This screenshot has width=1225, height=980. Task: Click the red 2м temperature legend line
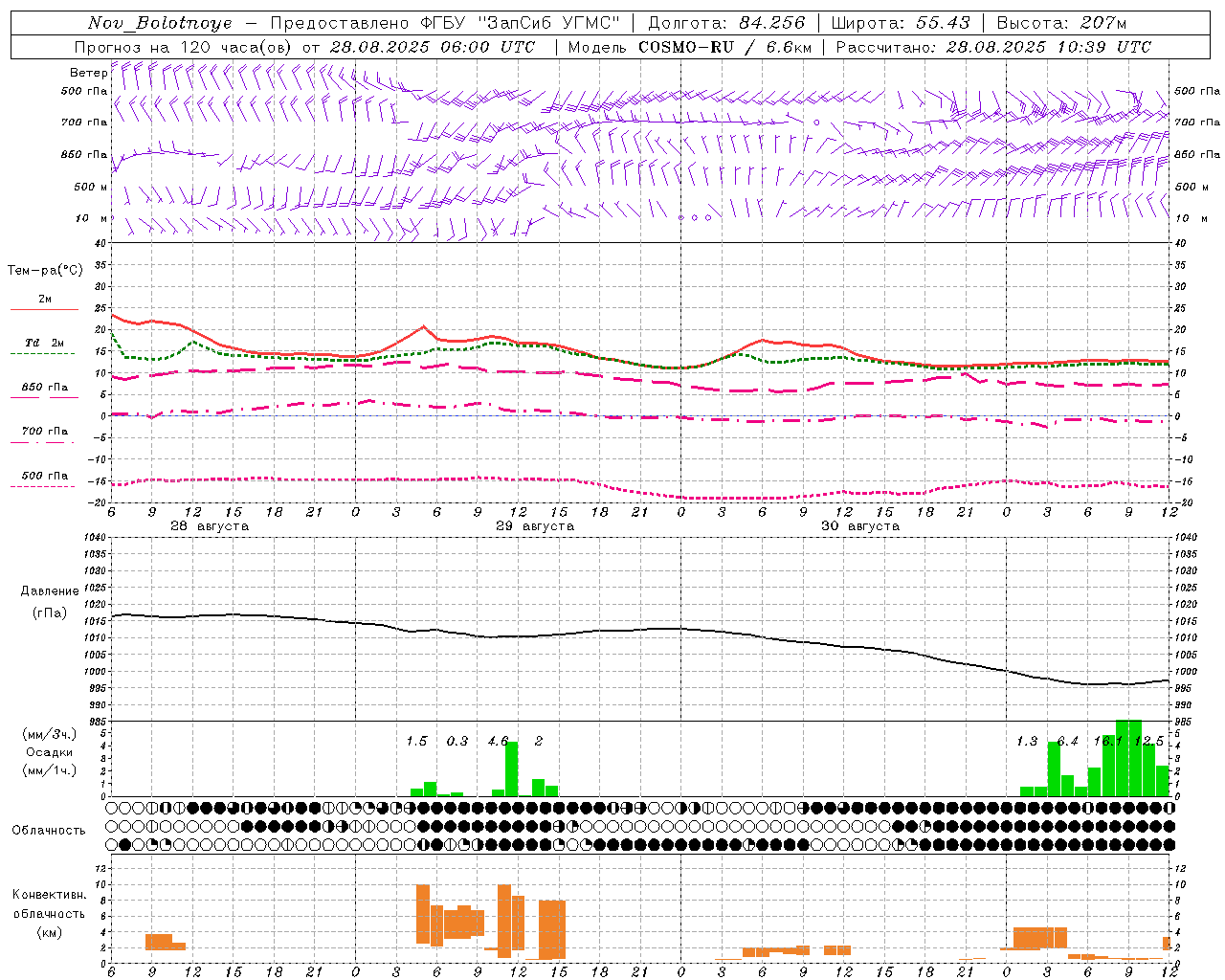coord(44,309)
